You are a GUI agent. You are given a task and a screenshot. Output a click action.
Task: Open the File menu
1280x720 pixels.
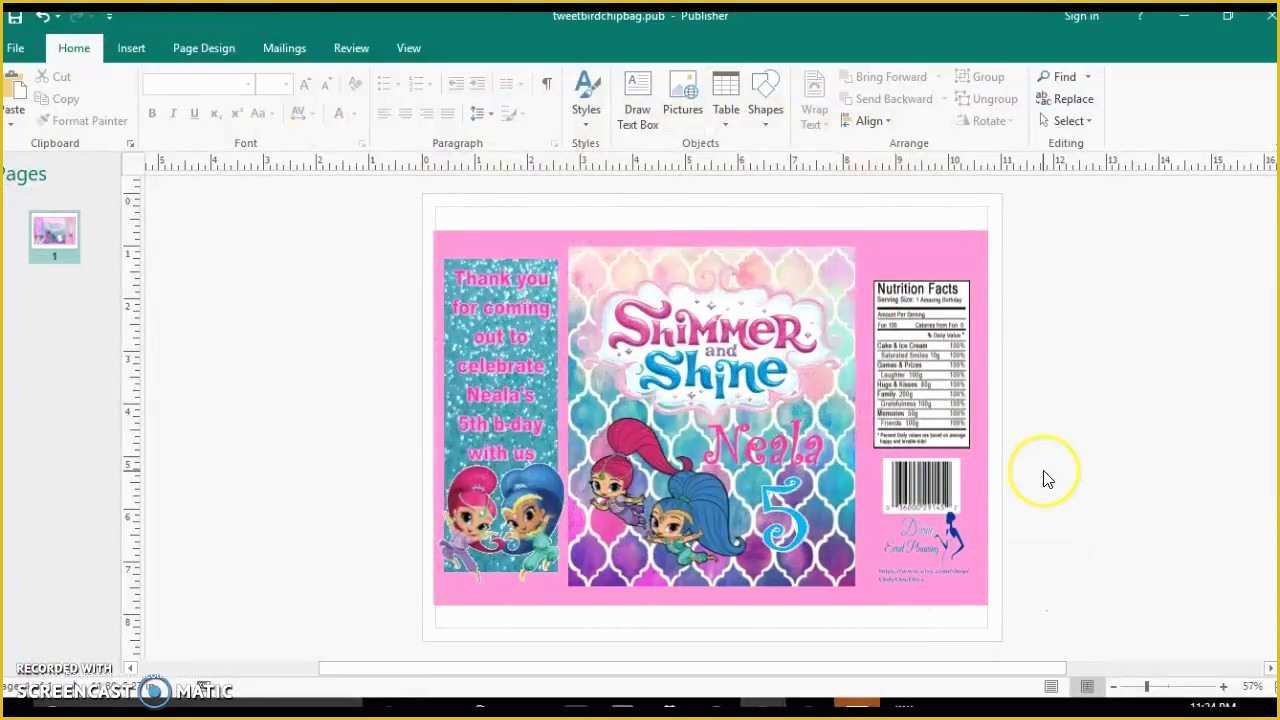click(15, 48)
